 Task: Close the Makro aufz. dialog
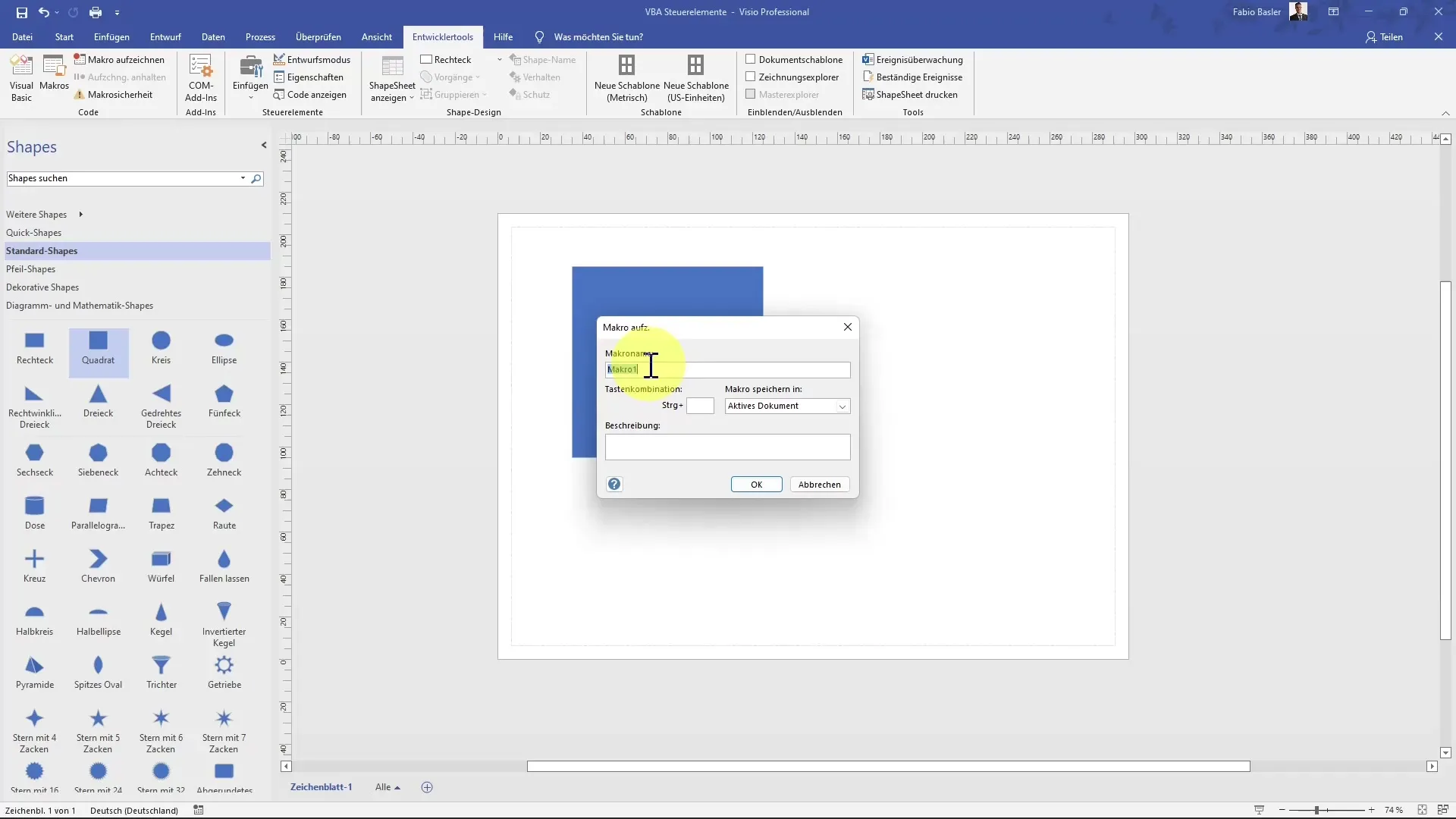point(848,327)
